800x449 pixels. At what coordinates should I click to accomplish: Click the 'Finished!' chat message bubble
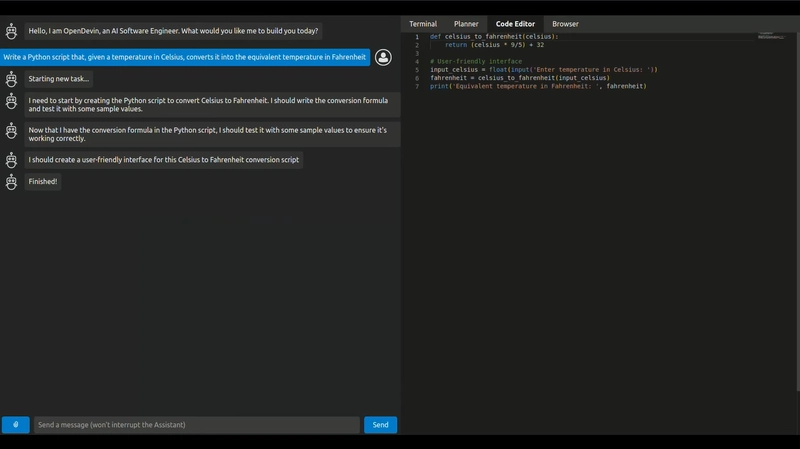tap(43, 182)
